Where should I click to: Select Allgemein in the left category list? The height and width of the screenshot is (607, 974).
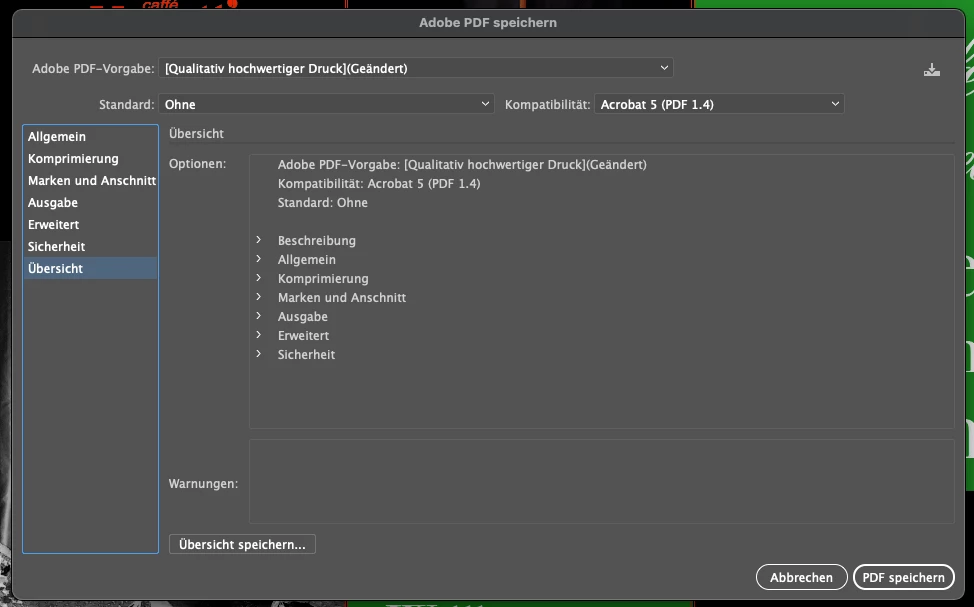[x=90, y=137]
